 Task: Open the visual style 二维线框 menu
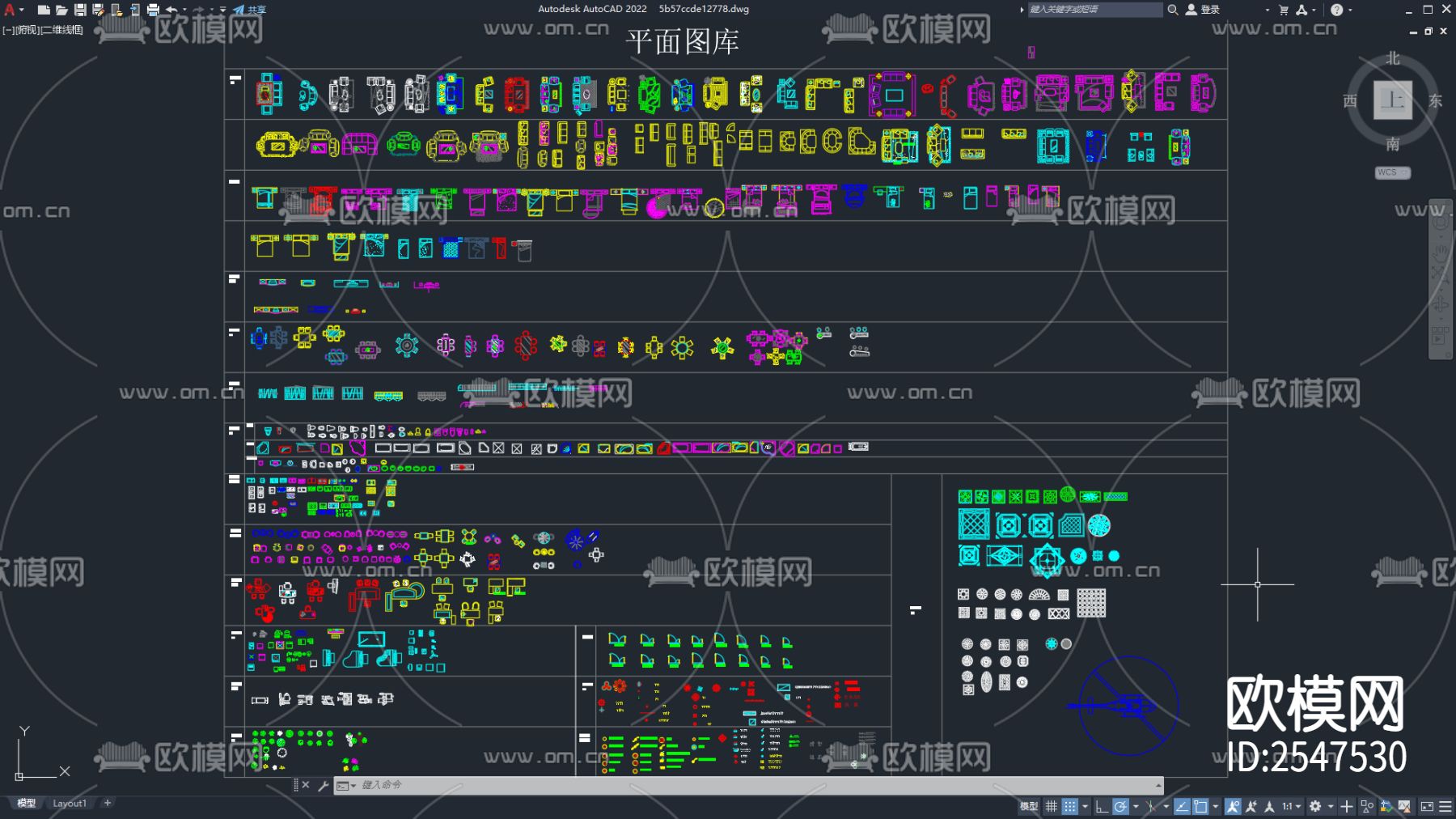pyautogui.click(x=61, y=30)
